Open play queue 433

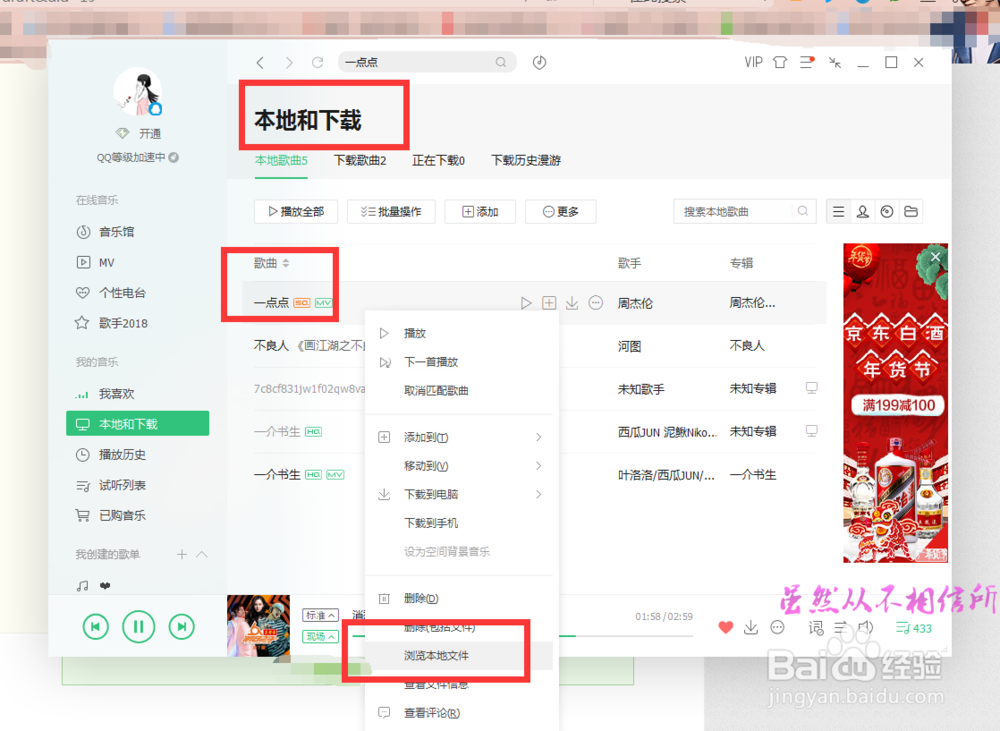click(x=914, y=628)
